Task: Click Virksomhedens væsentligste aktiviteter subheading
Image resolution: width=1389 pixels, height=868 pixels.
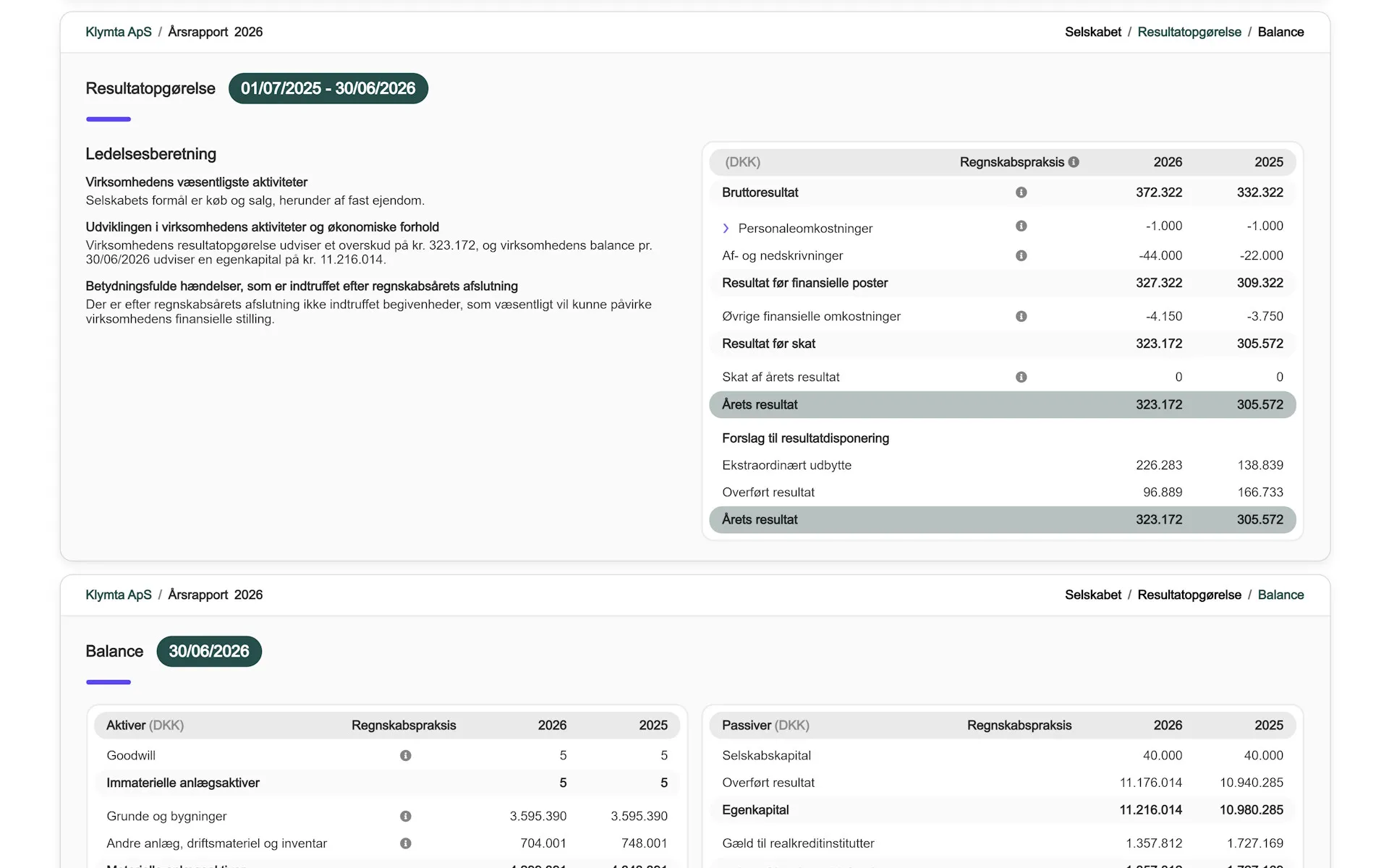Action: click(196, 182)
